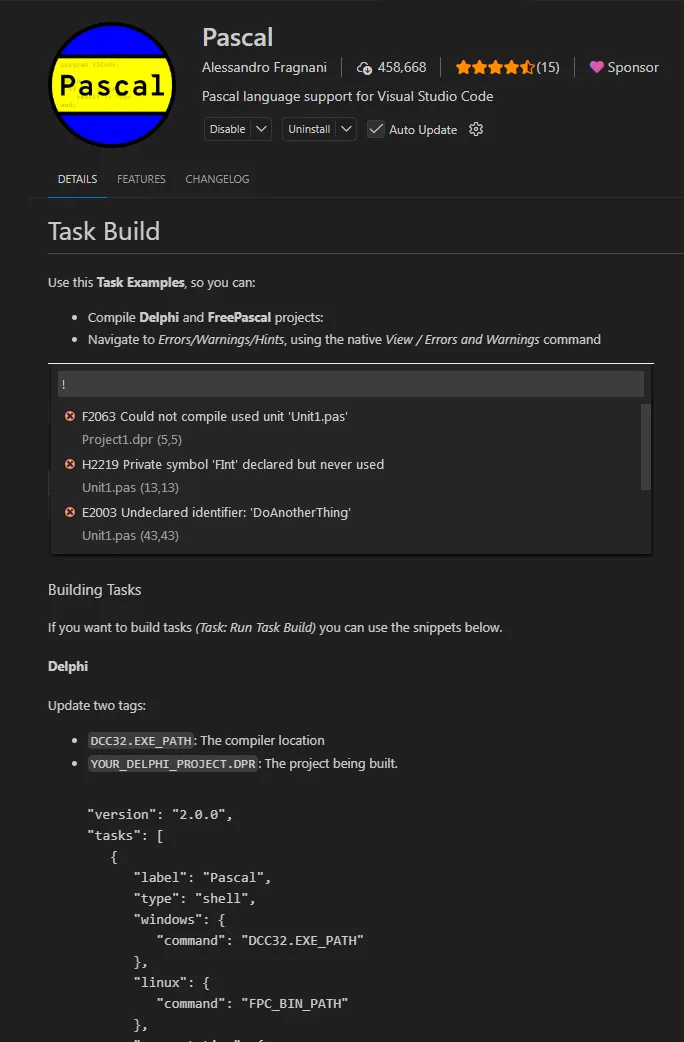Viewport: 684px width, 1042px height.
Task: Click the filter input field with '!'
Action: click(x=350, y=384)
